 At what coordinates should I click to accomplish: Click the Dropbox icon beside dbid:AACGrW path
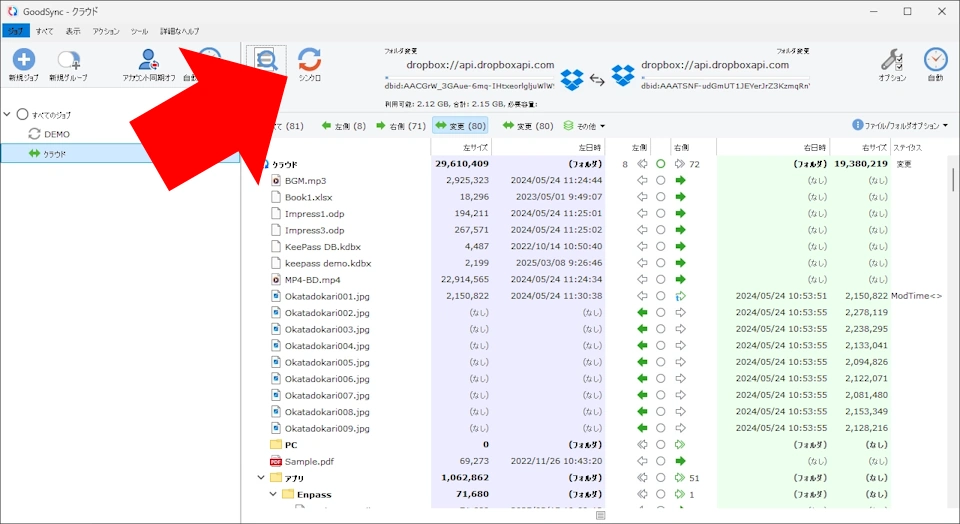pos(572,79)
